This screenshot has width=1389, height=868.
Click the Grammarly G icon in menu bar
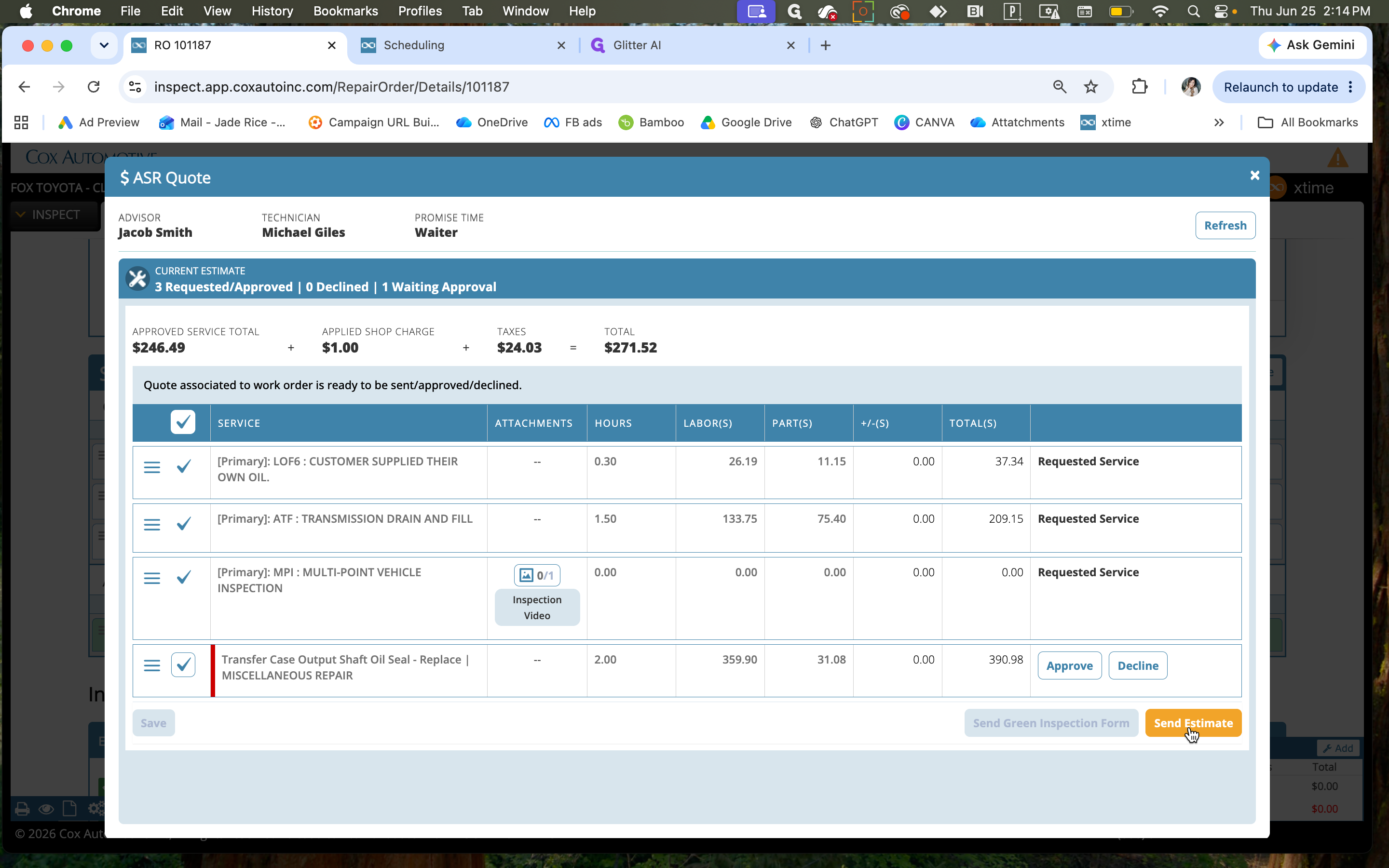794,12
